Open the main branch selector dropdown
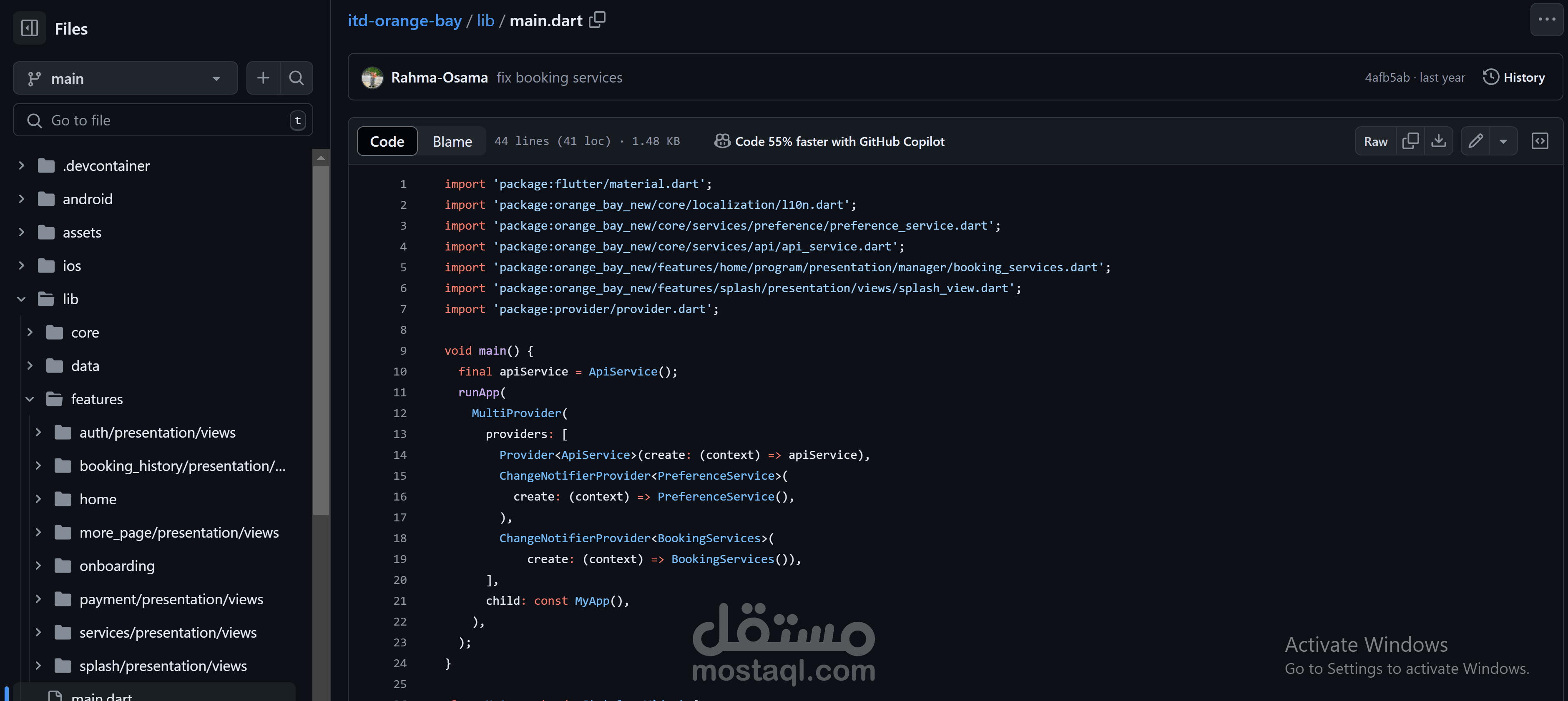 tap(125, 78)
